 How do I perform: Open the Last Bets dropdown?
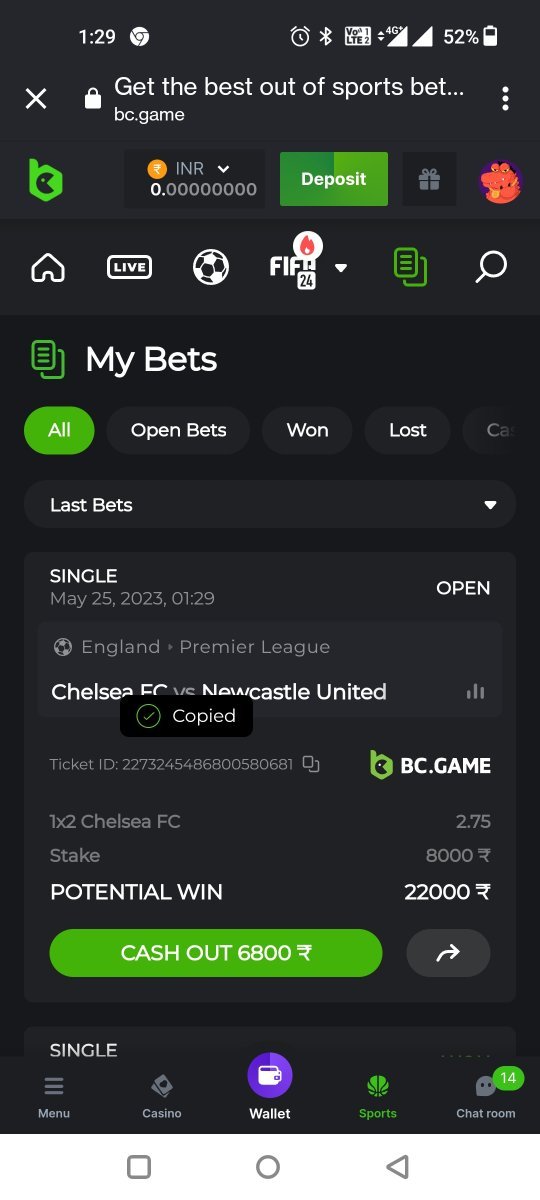[270, 504]
